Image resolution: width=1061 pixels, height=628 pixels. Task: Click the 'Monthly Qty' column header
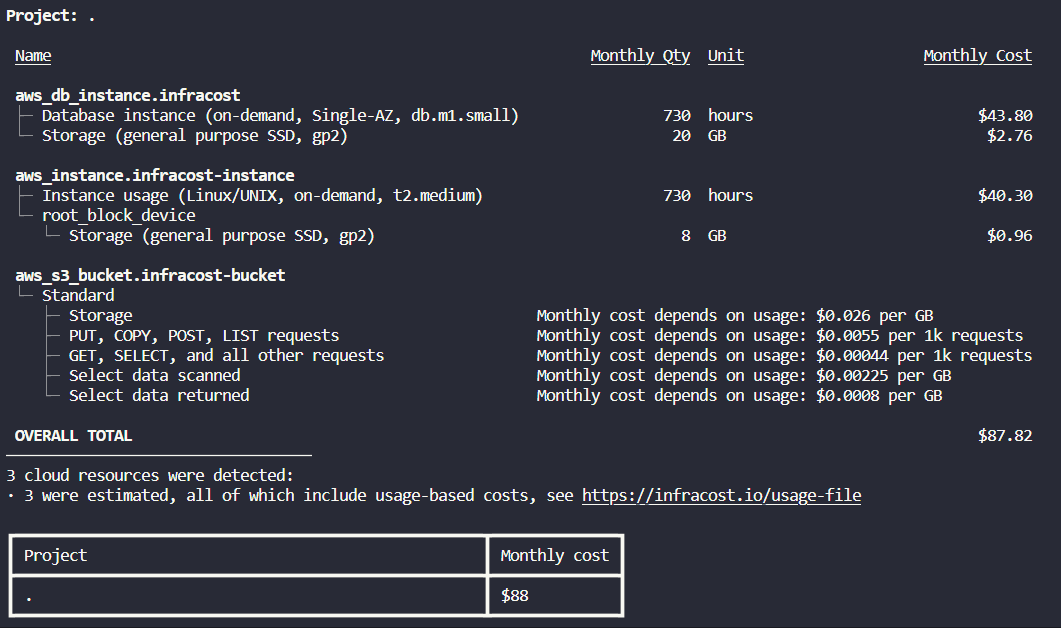click(640, 56)
